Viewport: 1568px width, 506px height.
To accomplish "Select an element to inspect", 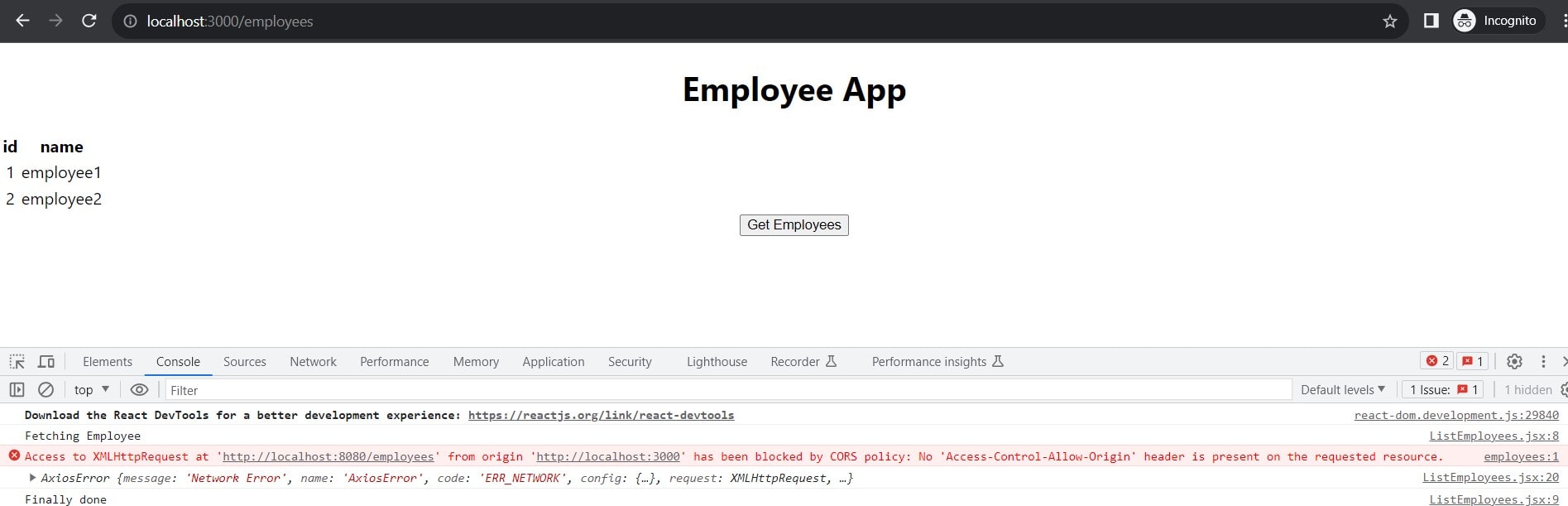I will click(17, 362).
